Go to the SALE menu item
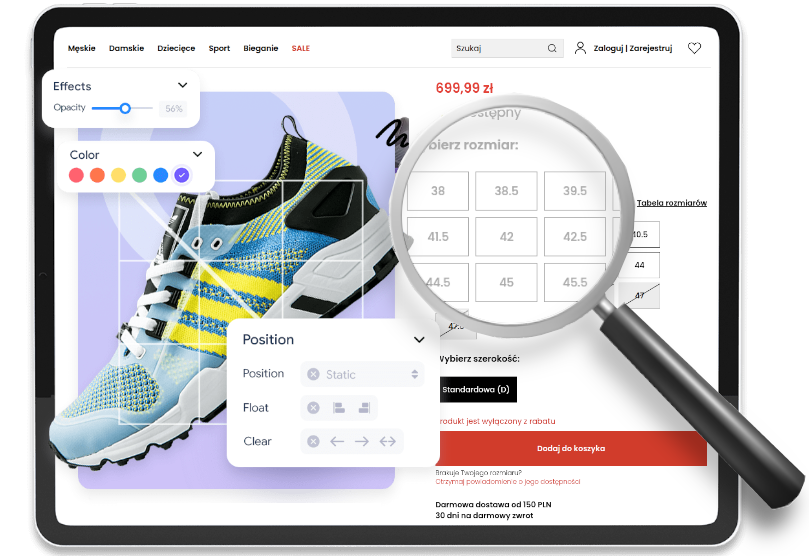 [301, 48]
